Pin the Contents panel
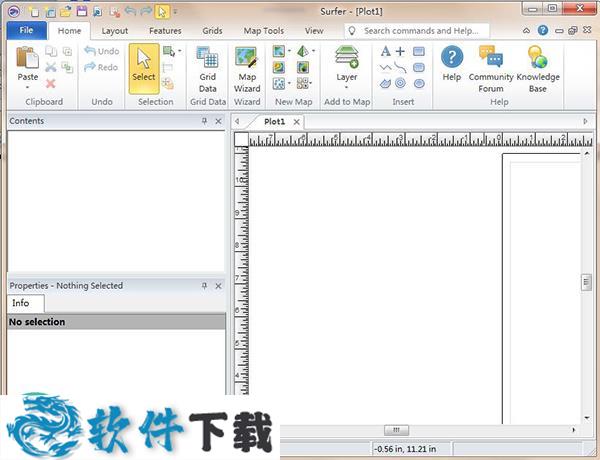600x460 pixels. click(204, 121)
